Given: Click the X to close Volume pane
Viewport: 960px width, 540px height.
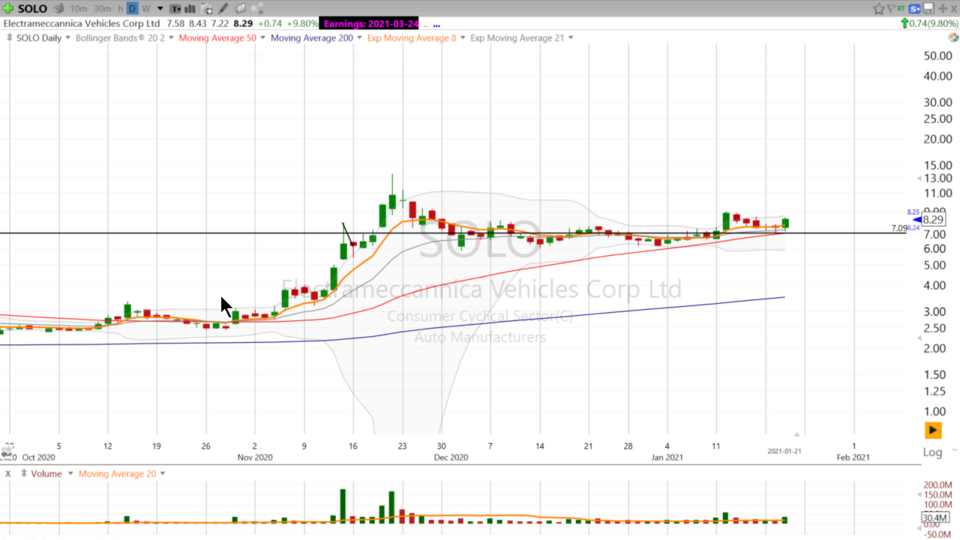Looking at the screenshot, I should coord(8,474).
